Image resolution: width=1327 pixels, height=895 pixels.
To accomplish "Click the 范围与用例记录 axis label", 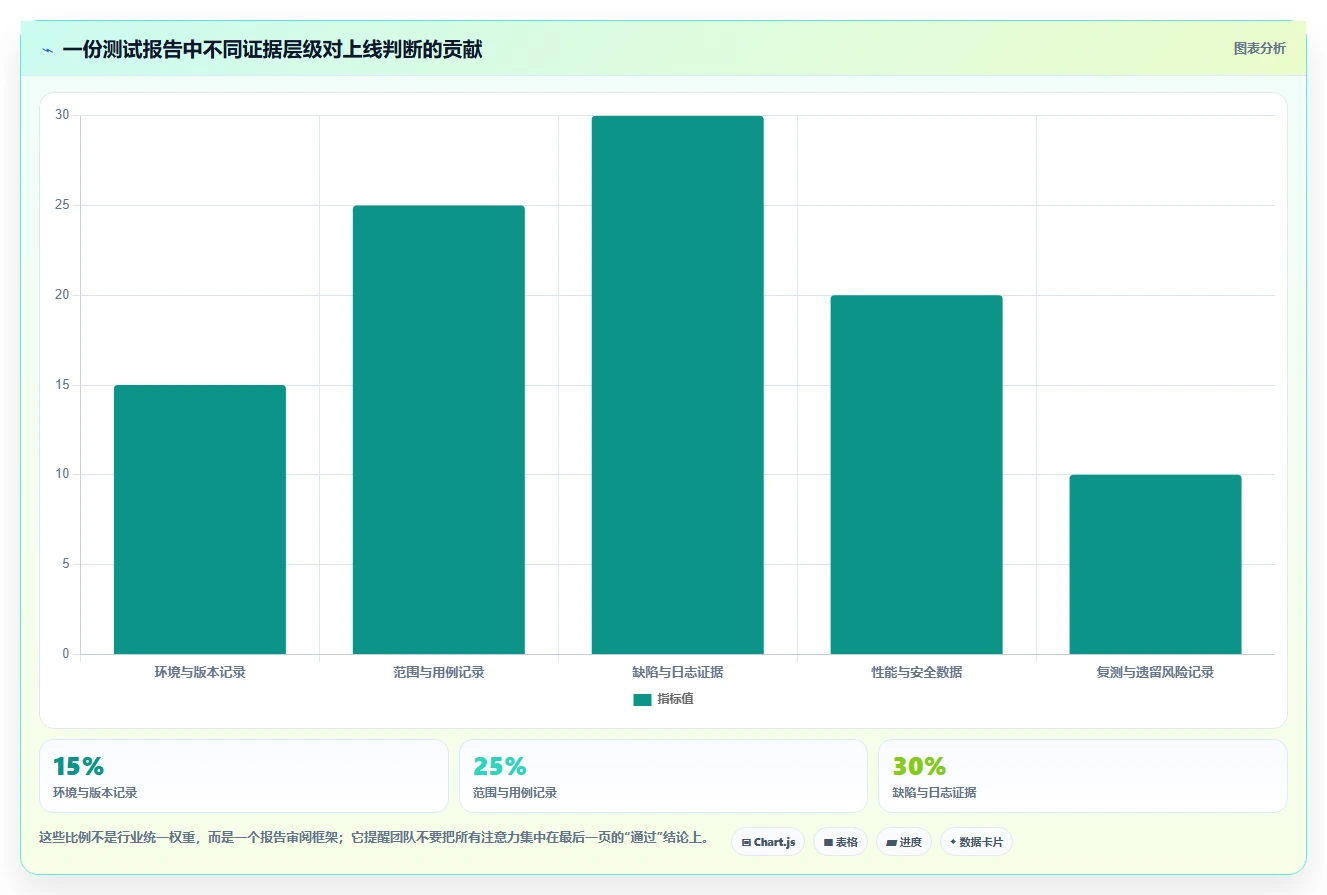I will point(439,673).
